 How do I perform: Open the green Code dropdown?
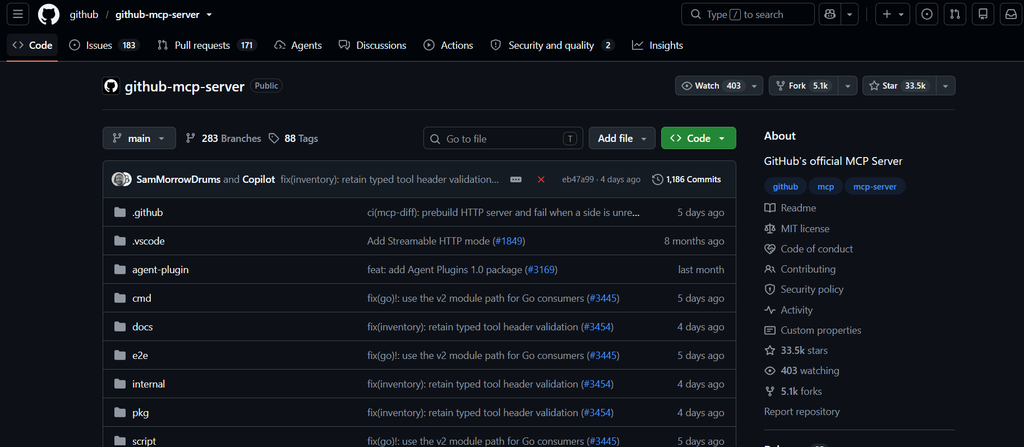coord(698,139)
